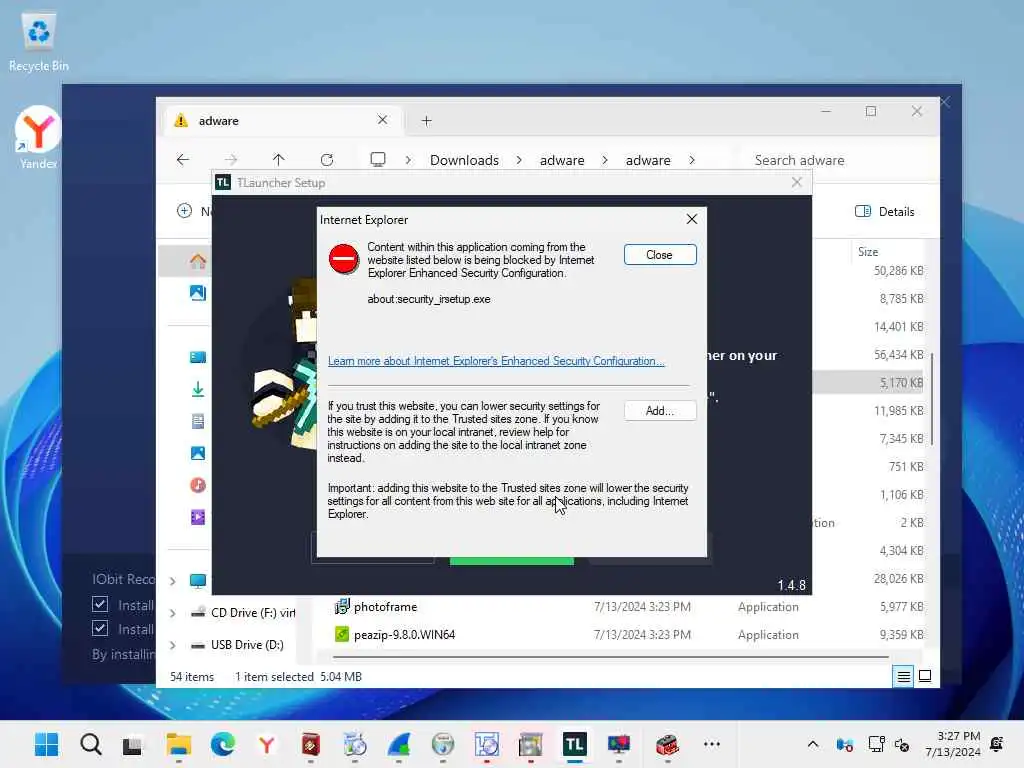
Task: Launch Microsoft Edge from taskbar
Action: [x=223, y=744]
